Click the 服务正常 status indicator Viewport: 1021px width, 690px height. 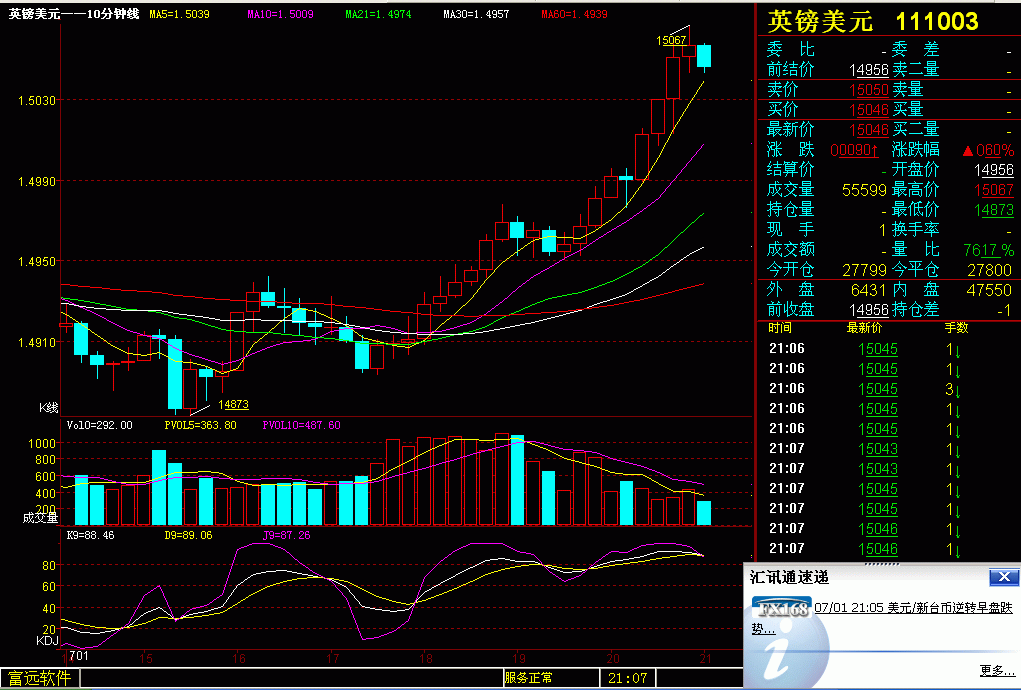(528, 678)
